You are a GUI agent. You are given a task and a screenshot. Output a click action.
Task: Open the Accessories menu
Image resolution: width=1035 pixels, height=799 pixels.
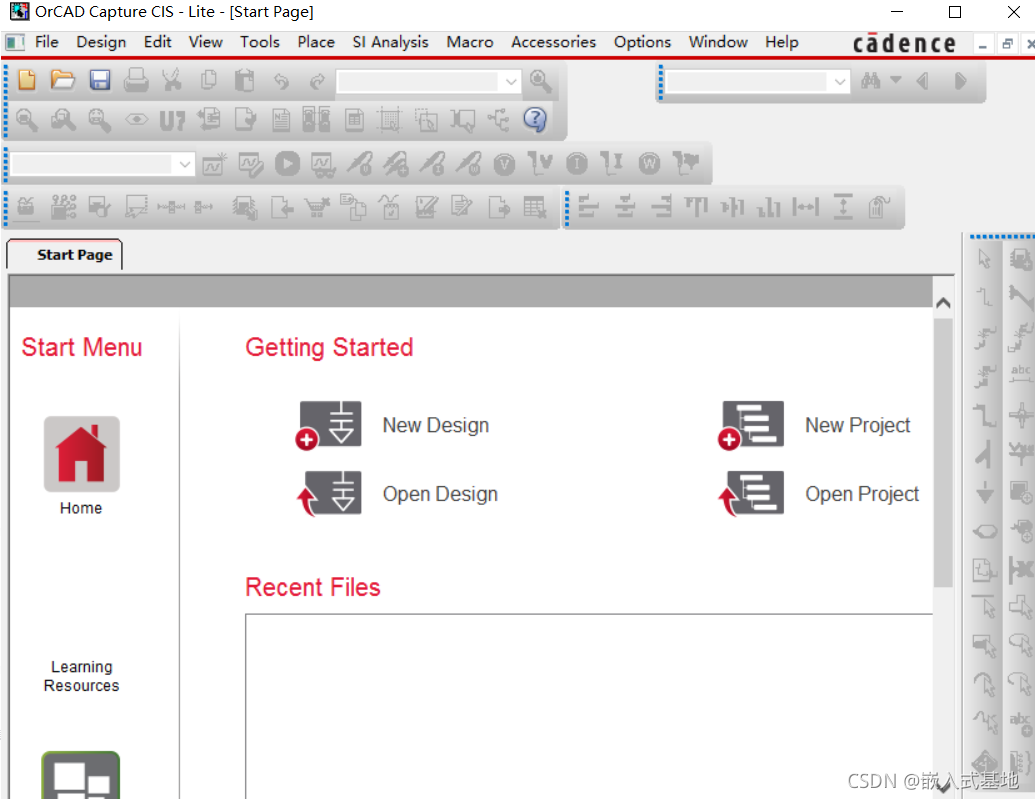[553, 42]
